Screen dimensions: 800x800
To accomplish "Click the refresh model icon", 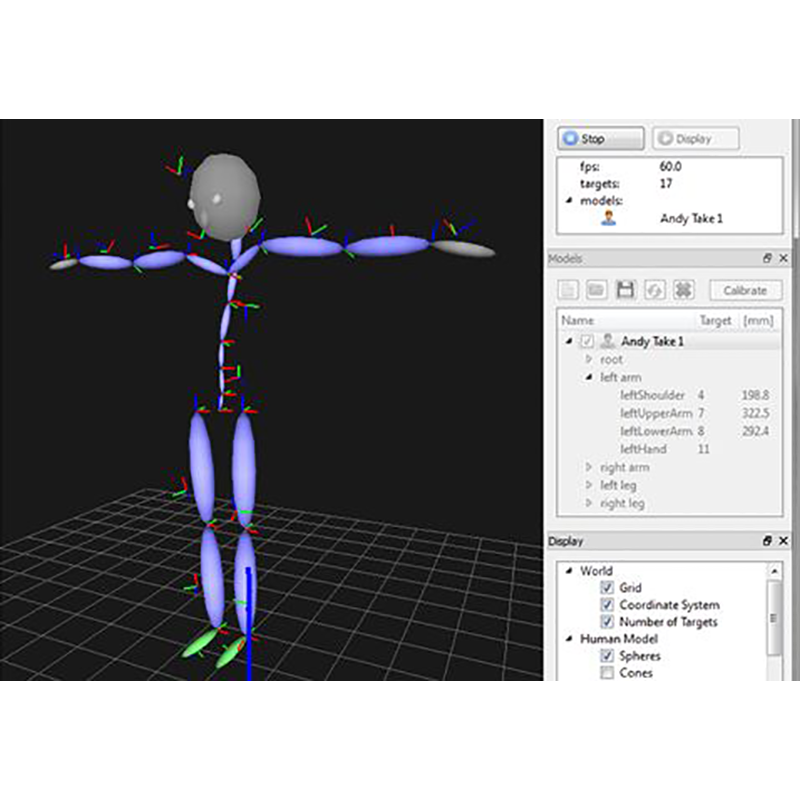I will tap(655, 290).
